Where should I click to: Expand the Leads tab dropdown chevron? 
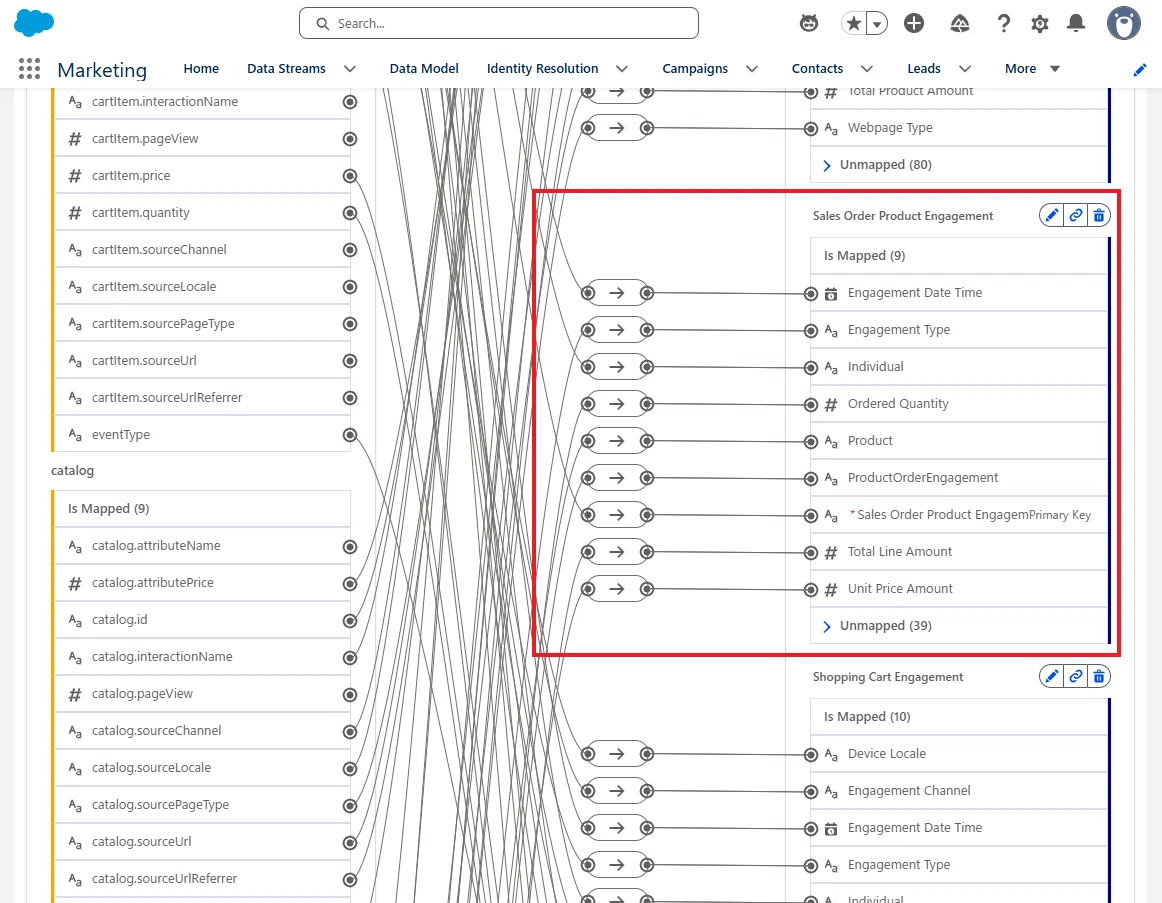click(x=964, y=69)
